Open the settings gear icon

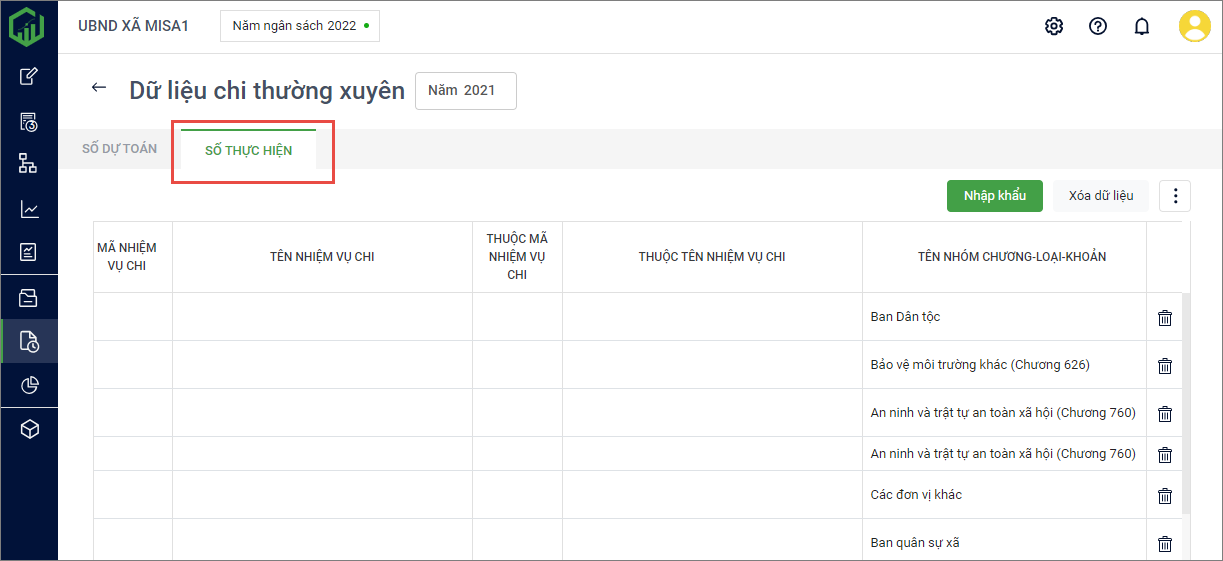[1054, 26]
